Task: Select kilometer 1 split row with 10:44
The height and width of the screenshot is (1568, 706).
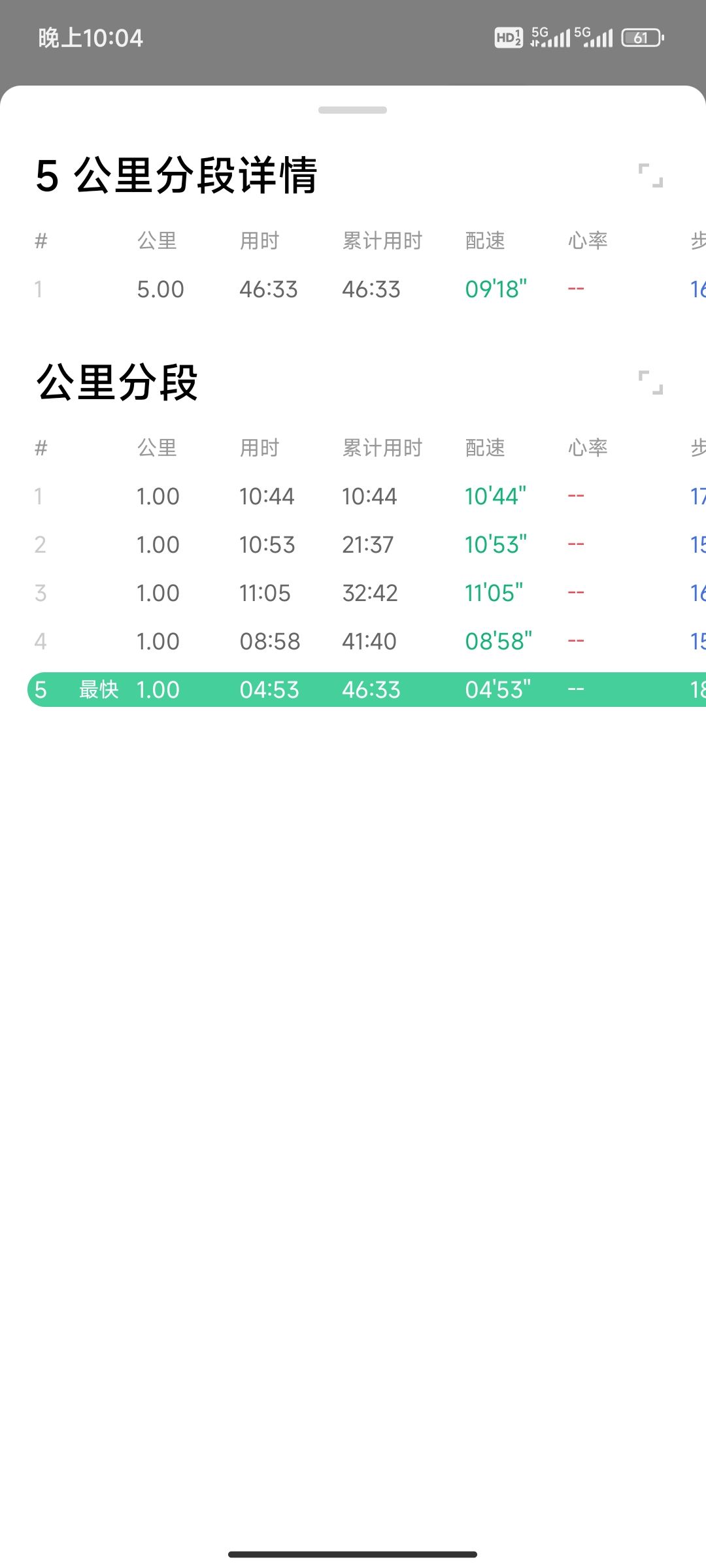Action: point(367,496)
